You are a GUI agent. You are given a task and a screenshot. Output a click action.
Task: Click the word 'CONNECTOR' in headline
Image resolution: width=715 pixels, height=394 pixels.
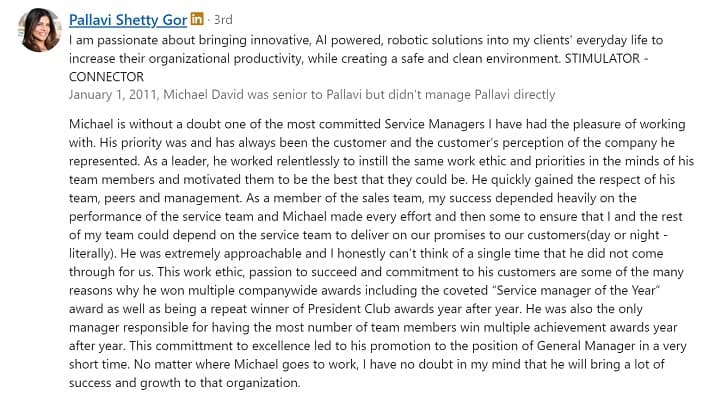click(106, 77)
